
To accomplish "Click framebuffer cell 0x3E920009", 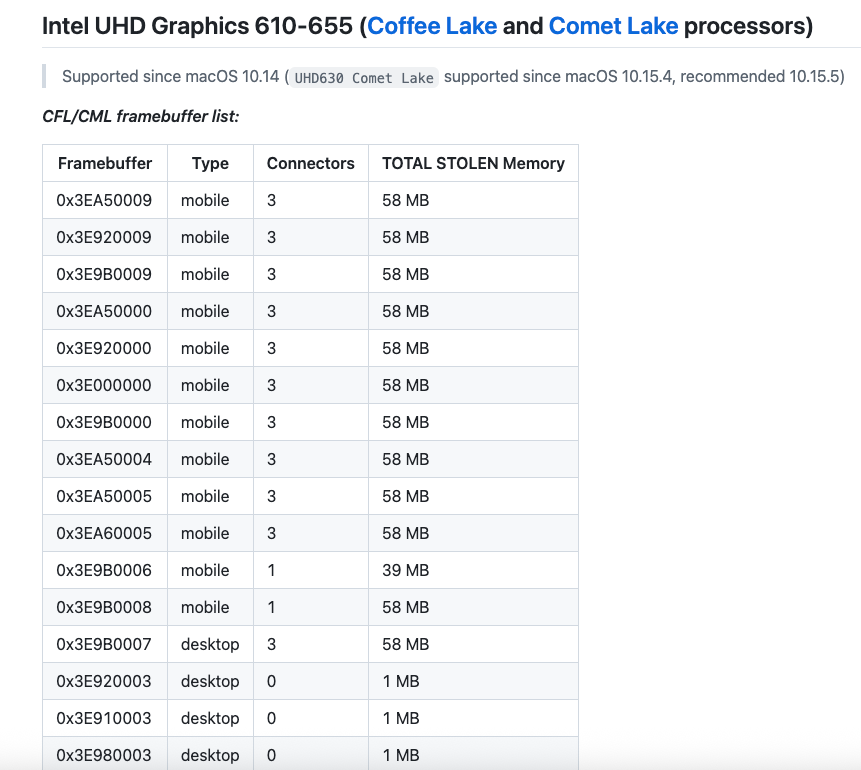I will (x=105, y=237).
